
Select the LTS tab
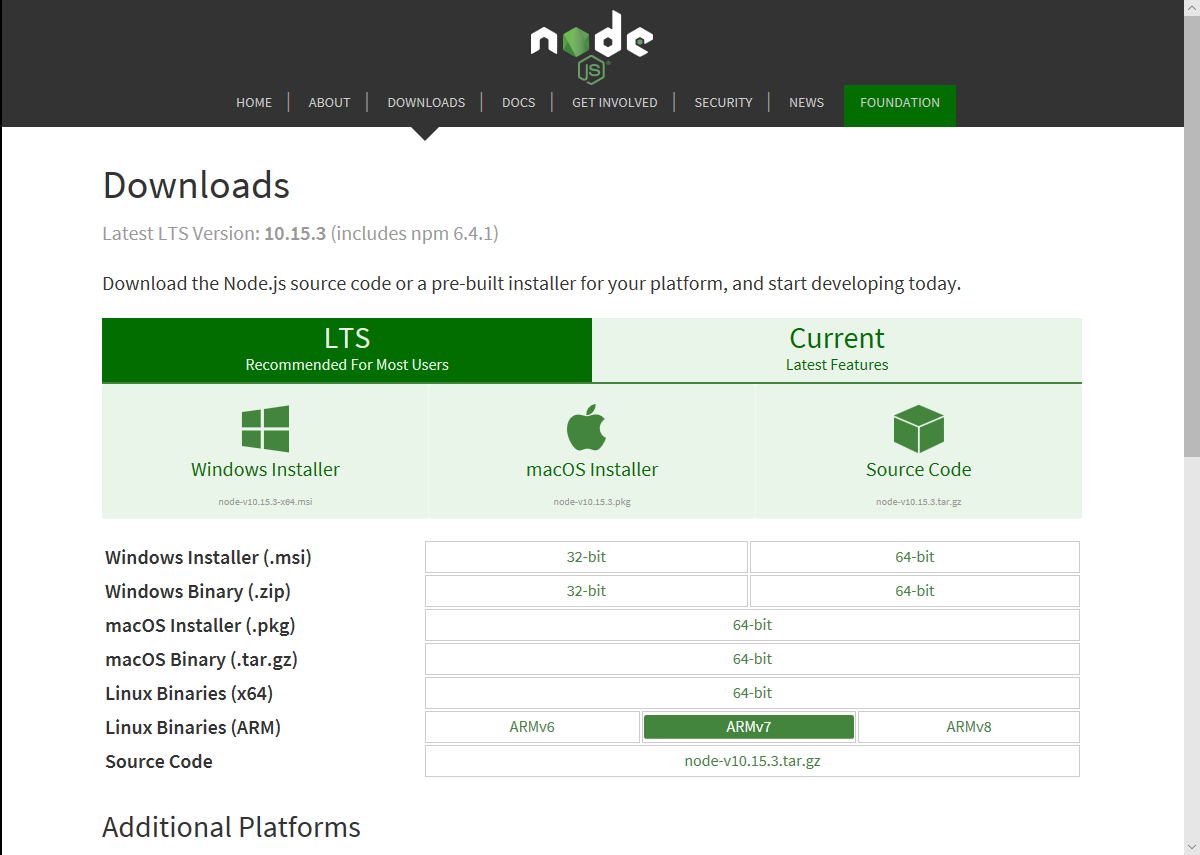347,350
